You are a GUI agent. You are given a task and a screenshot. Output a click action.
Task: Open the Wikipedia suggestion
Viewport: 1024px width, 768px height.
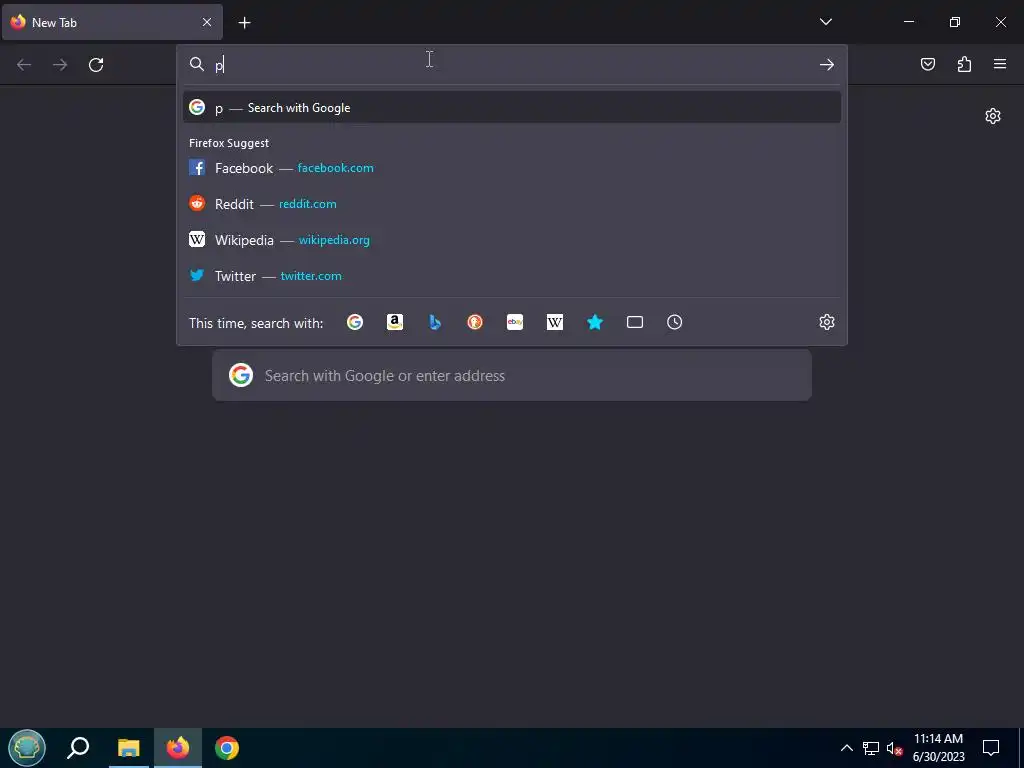[x=512, y=240]
